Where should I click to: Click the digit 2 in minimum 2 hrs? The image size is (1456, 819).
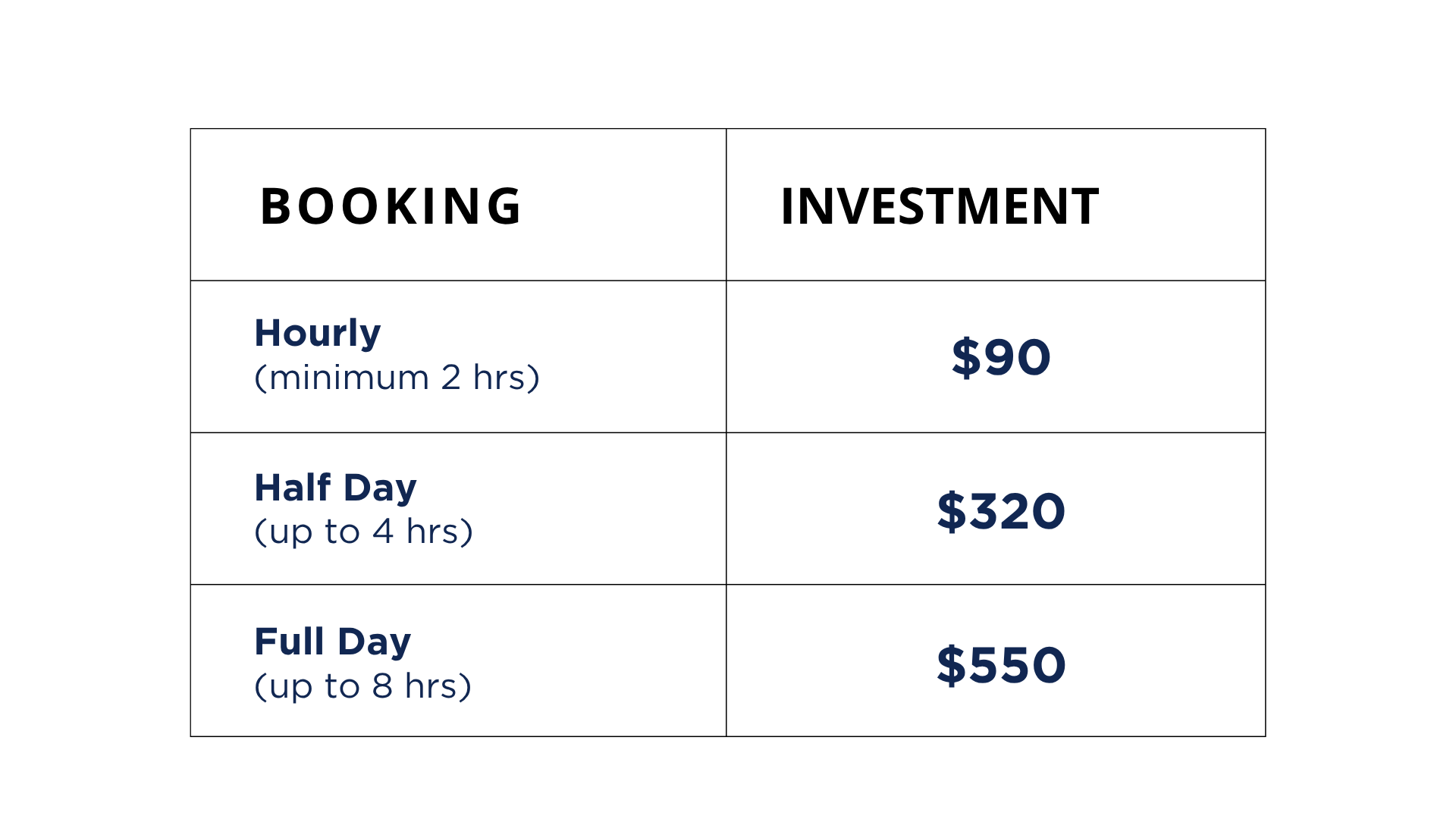(451, 378)
